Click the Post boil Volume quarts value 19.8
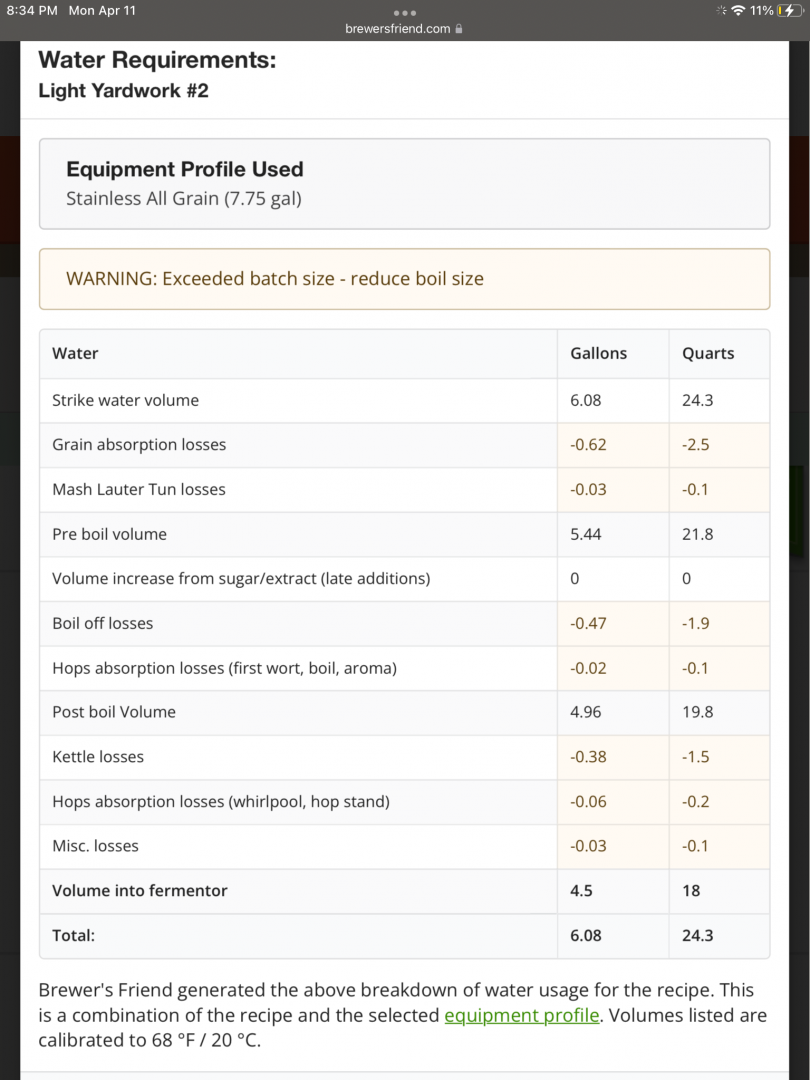 pyautogui.click(x=697, y=712)
